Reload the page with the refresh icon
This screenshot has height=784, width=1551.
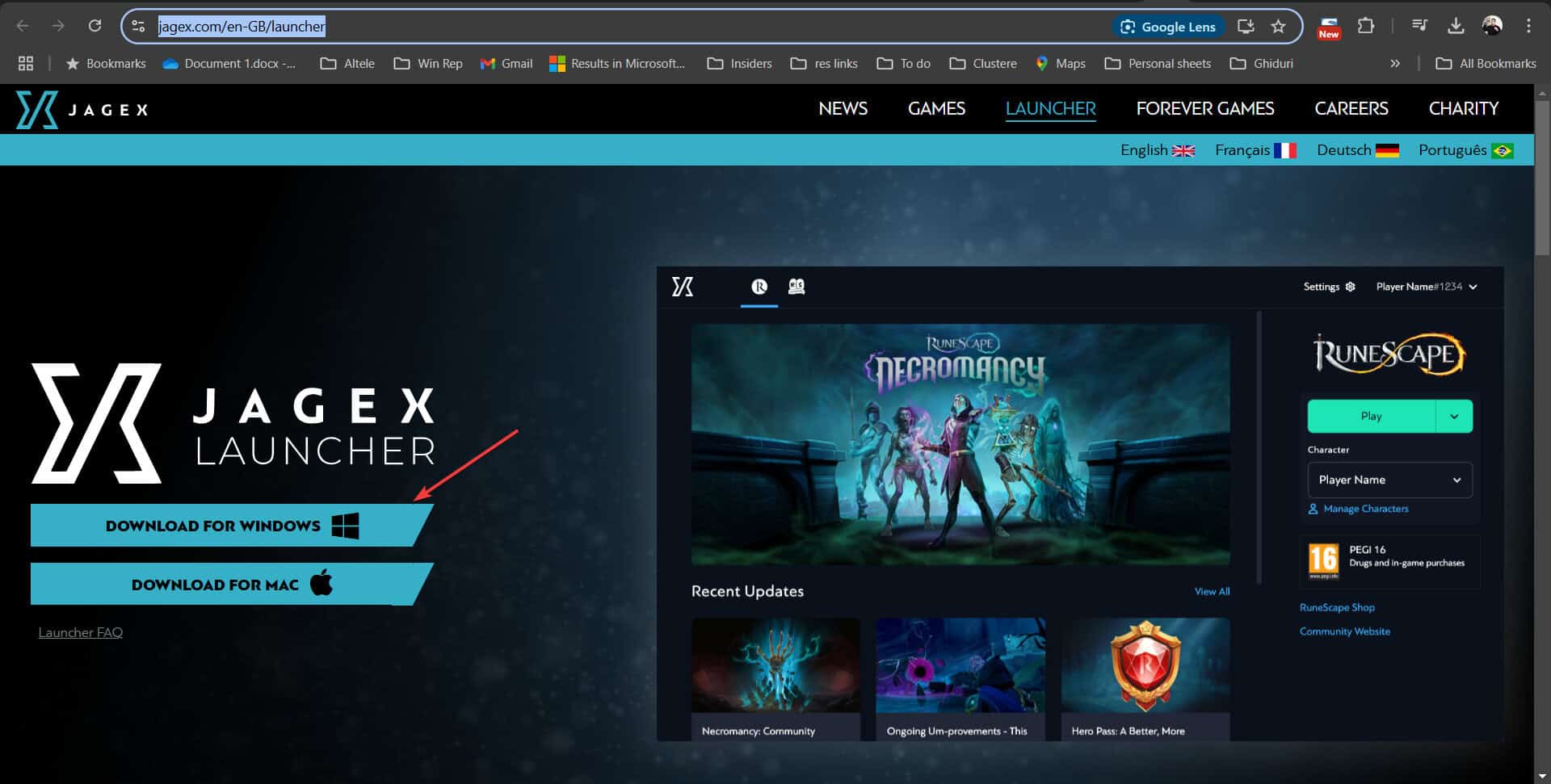point(95,26)
